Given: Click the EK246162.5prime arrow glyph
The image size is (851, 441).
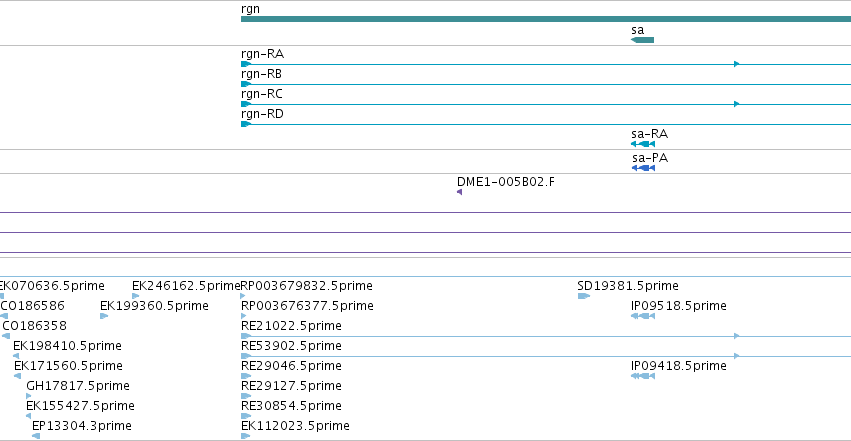Looking at the screenshot, I should coord(136,296).
